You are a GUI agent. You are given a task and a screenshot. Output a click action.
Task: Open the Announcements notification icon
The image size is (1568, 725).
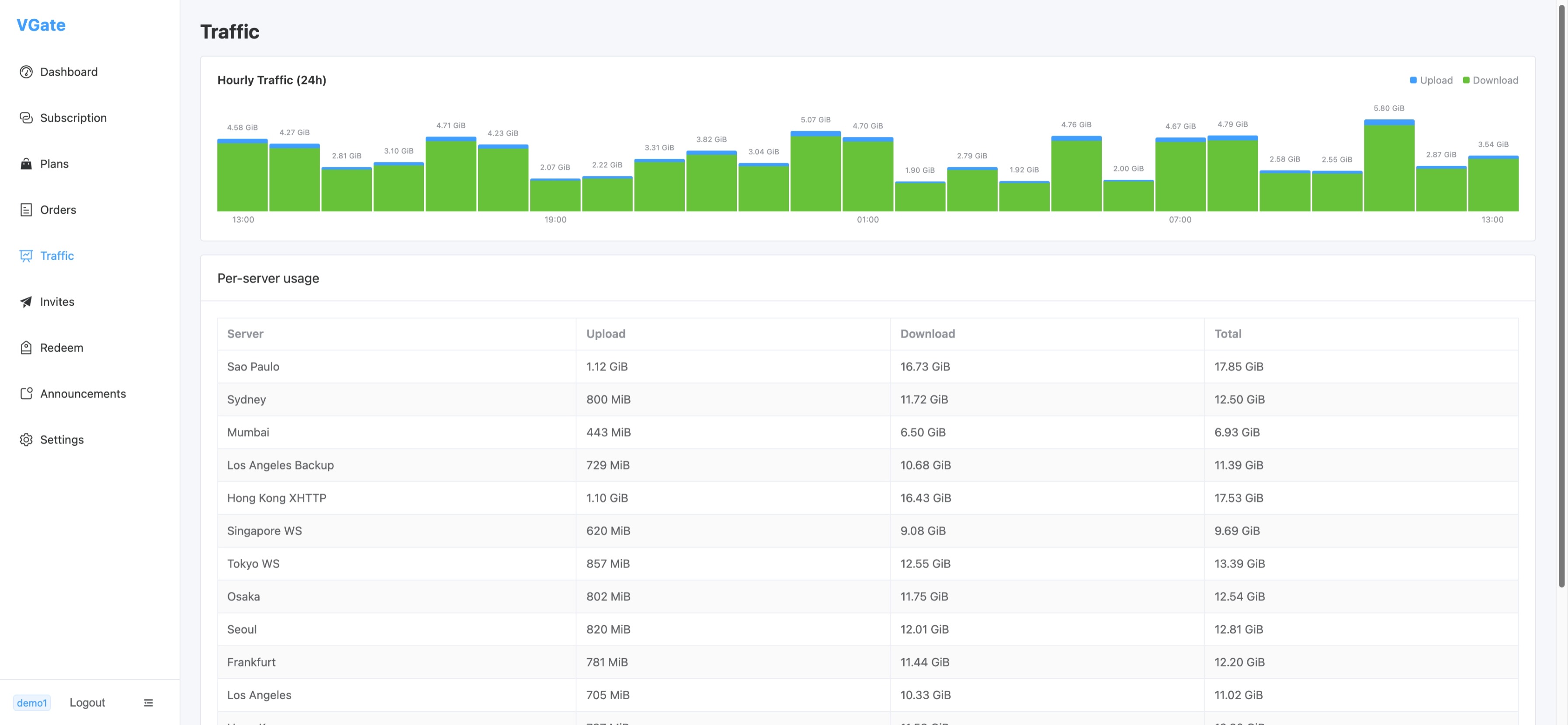[x=26, y=394]
